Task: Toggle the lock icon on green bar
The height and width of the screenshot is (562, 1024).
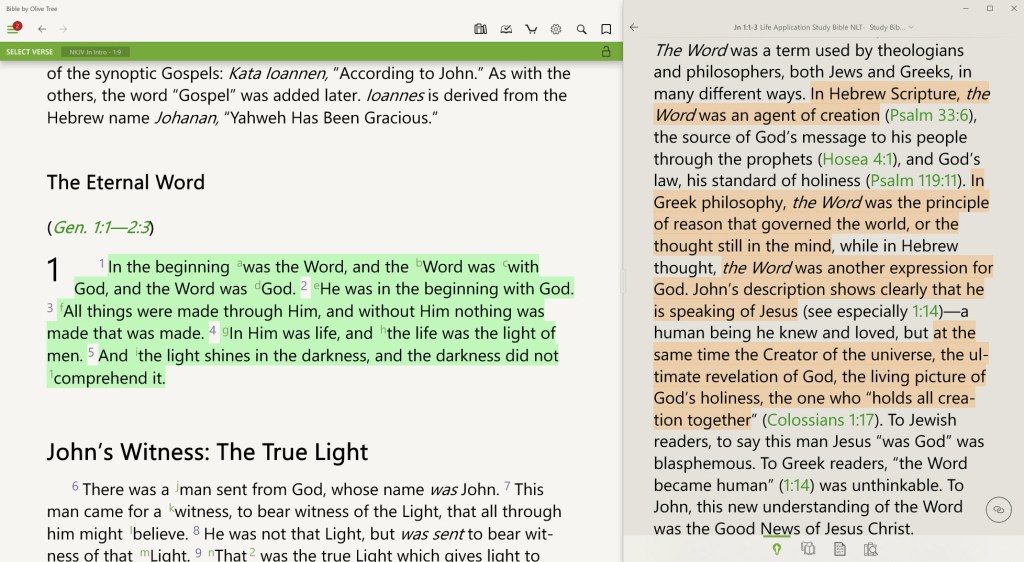Action: pos(606,52)
